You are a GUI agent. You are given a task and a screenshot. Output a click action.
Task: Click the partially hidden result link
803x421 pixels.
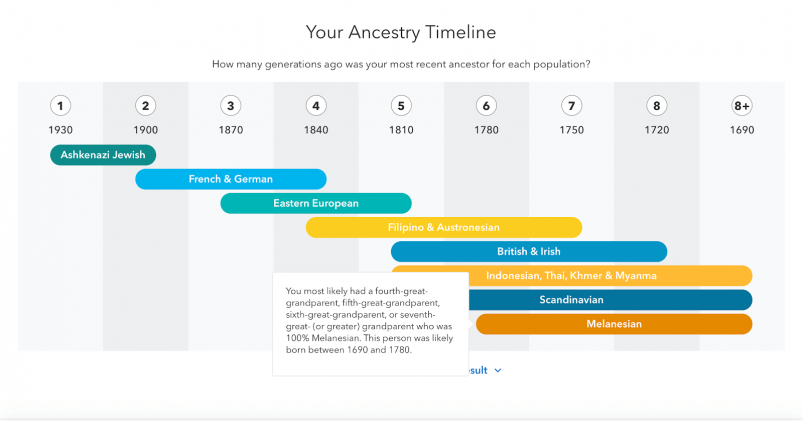tap(478, 370)
